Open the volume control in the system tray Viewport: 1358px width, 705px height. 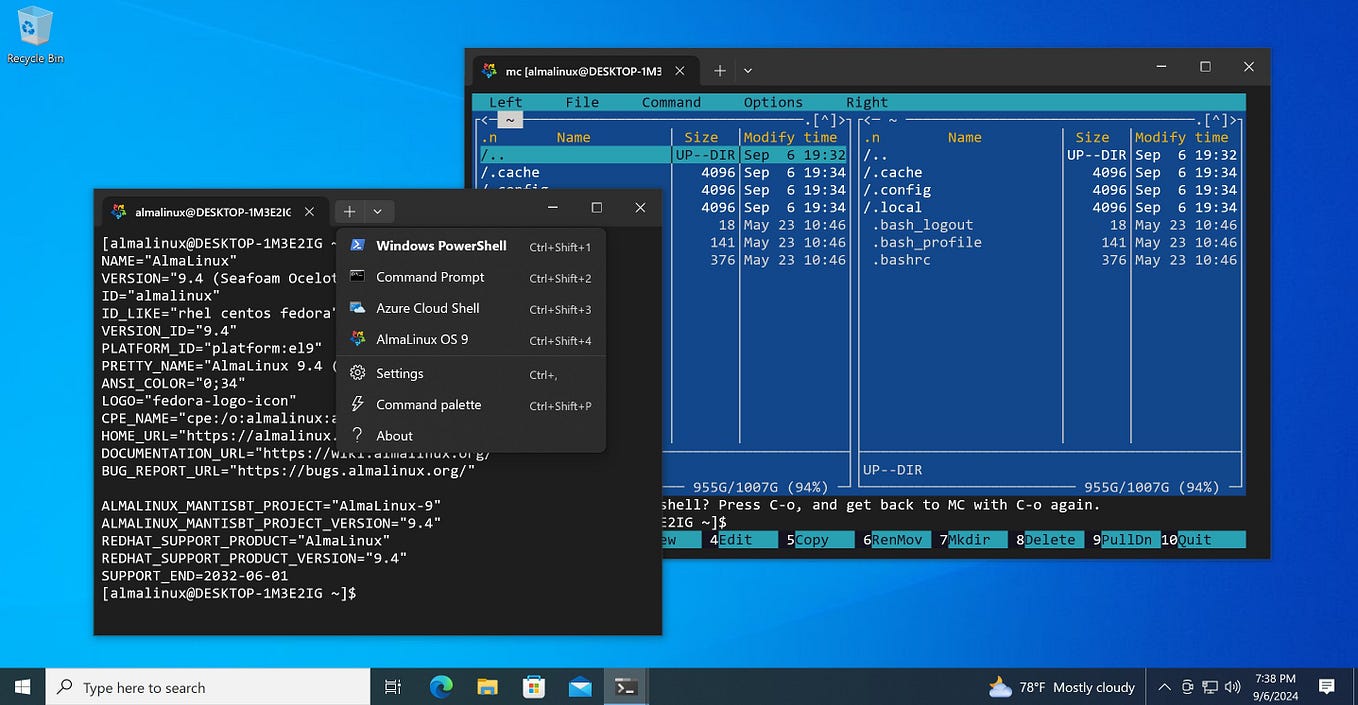tap(1233, 687)
